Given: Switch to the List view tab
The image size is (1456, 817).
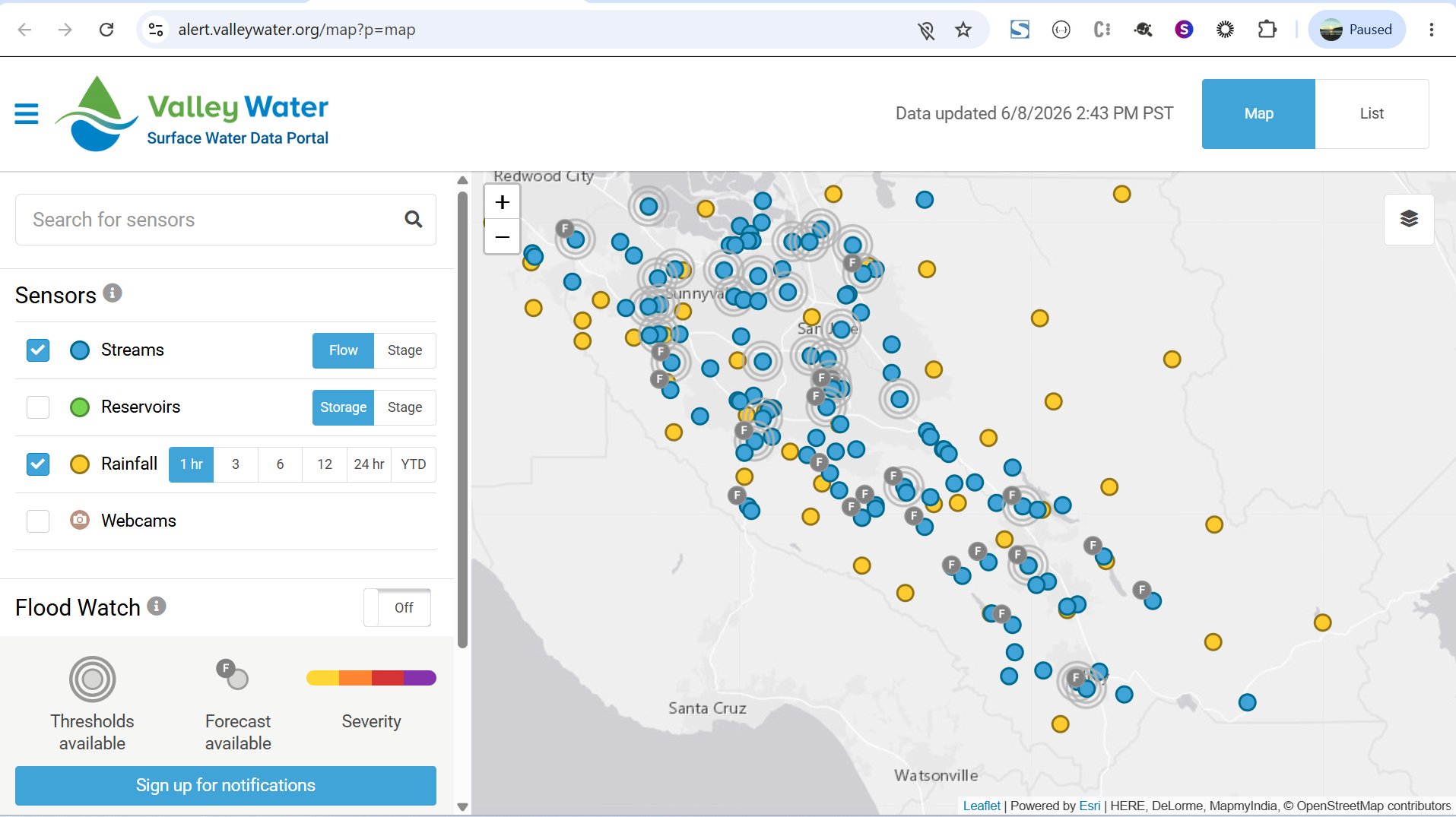Looking at the screenshot, I should pos(1372,114).
